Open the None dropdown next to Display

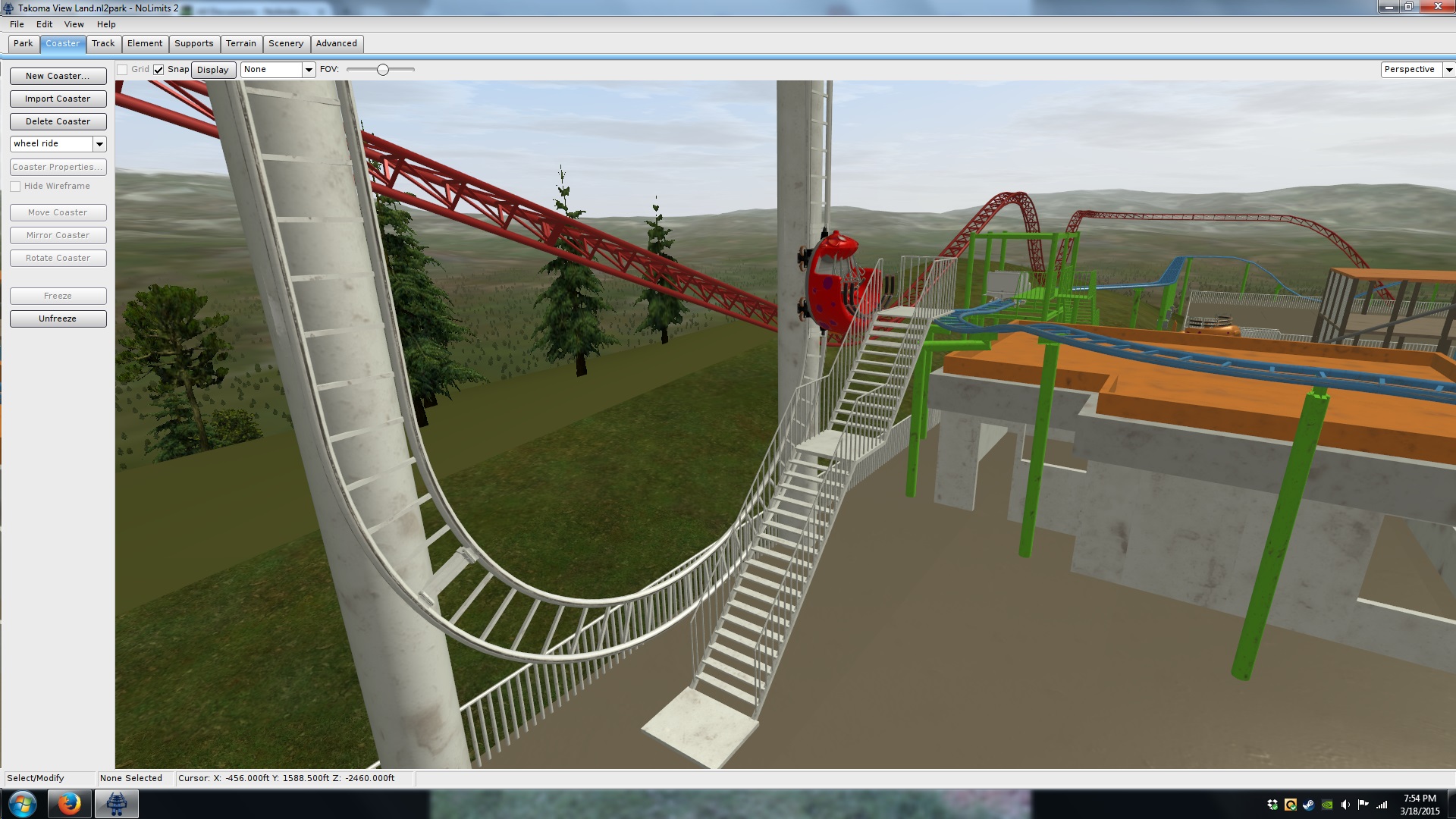309,70
